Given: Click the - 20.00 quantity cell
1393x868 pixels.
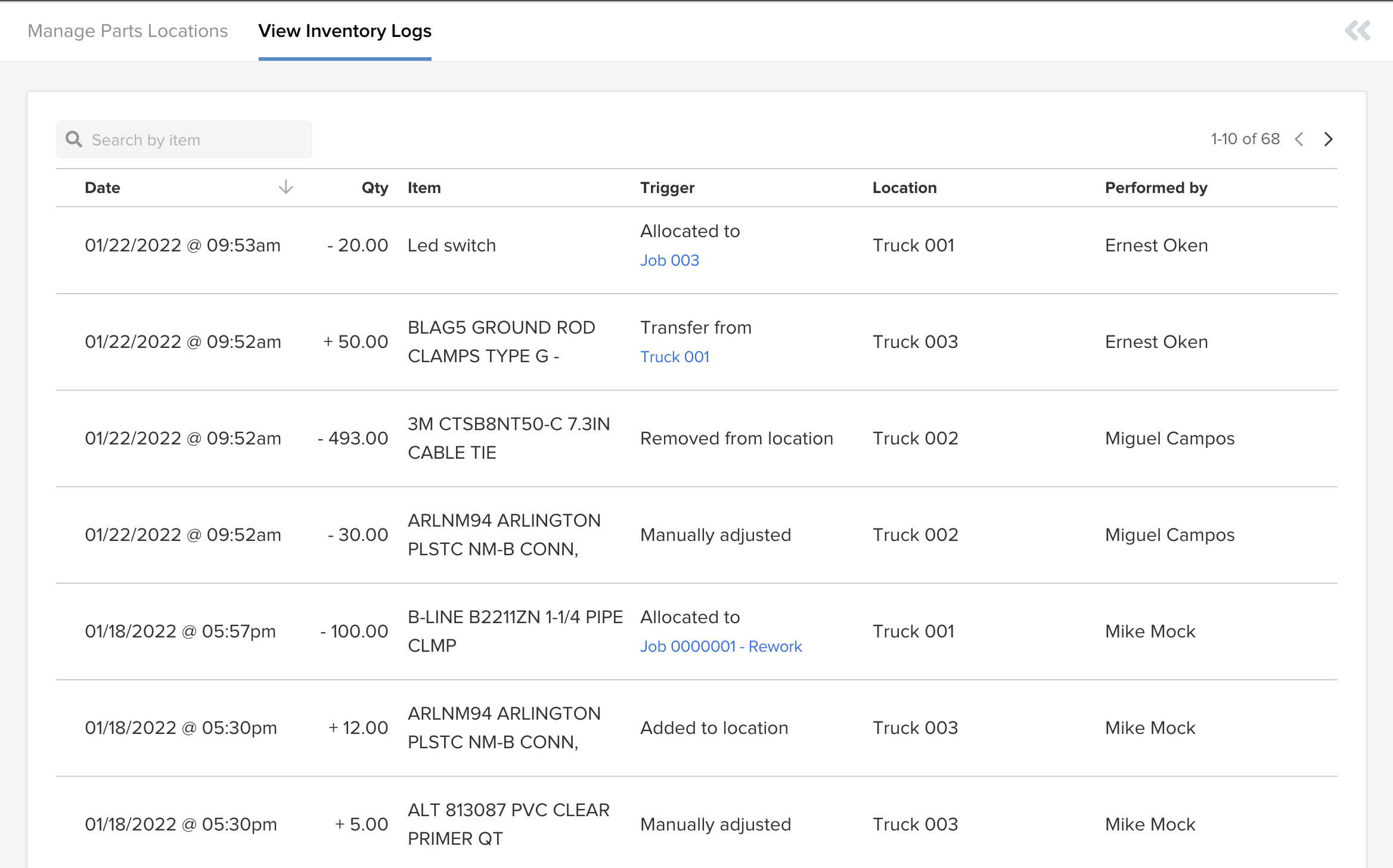Looking at the screenshot, I should click(x=358, y=245).
